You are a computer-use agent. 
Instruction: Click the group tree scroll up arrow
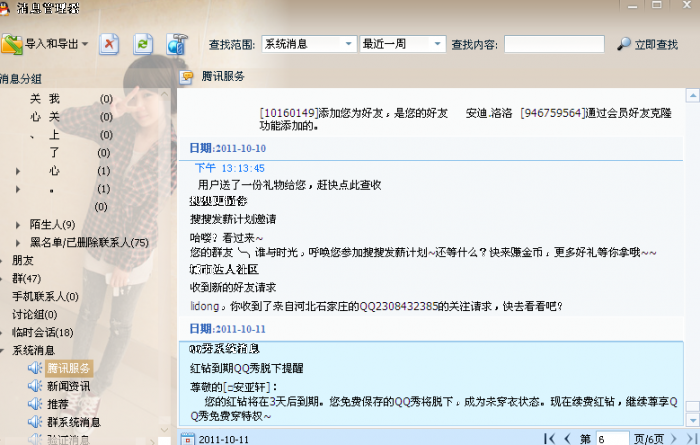pos(164,94)
